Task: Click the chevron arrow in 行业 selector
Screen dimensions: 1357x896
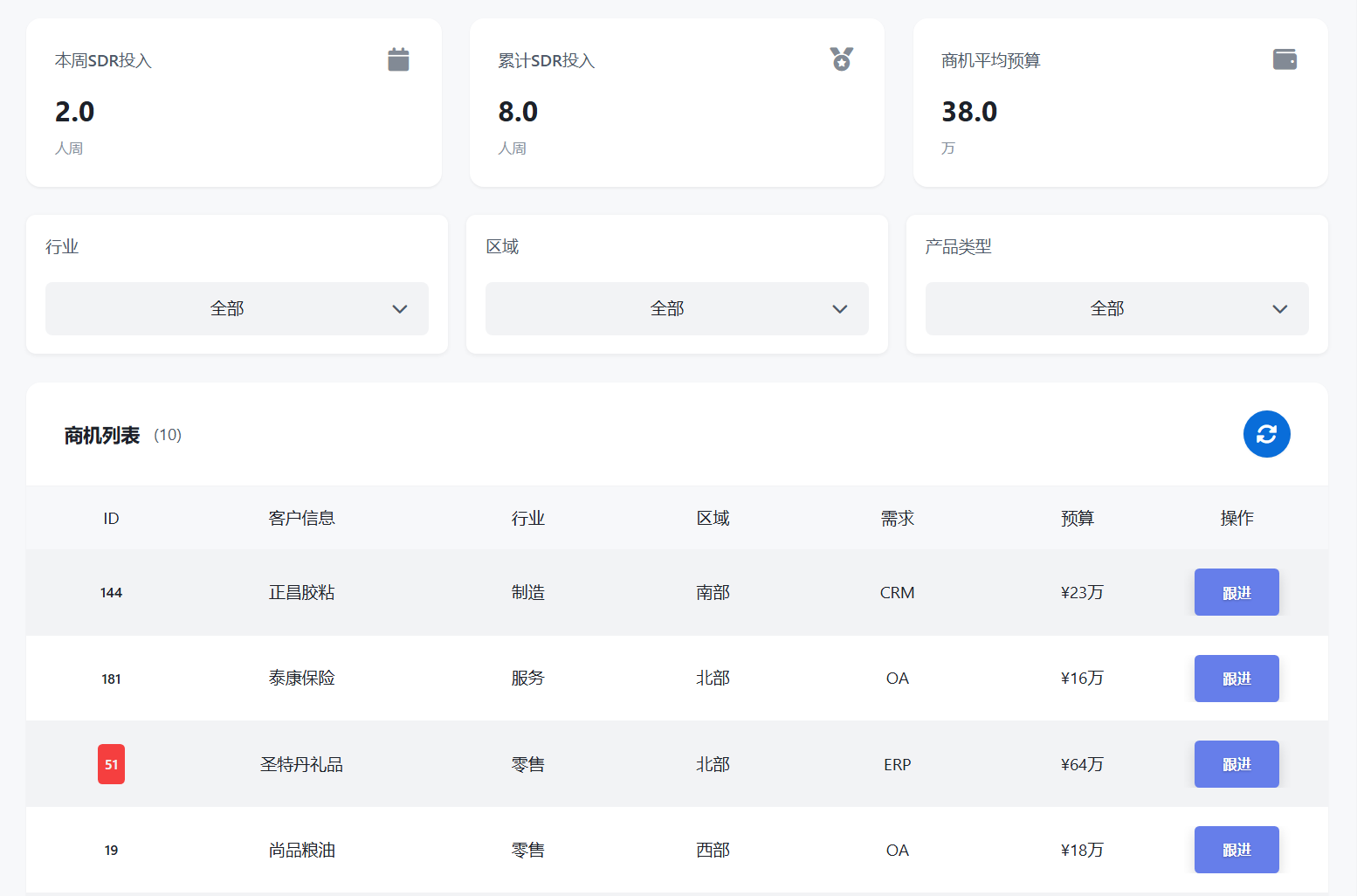Action: coord(401,308)
